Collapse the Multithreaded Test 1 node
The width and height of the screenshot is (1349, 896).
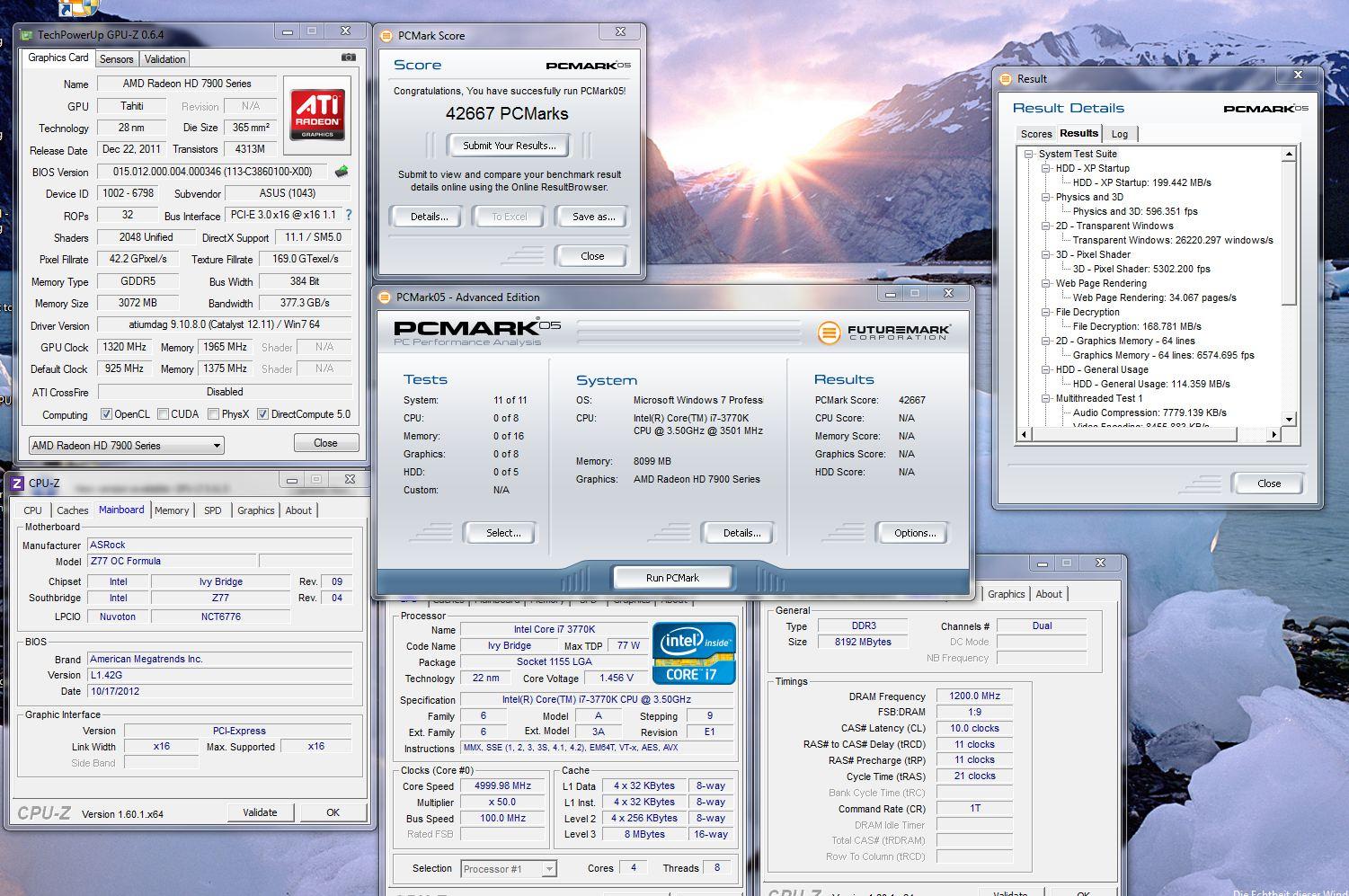click(1045, 398)
